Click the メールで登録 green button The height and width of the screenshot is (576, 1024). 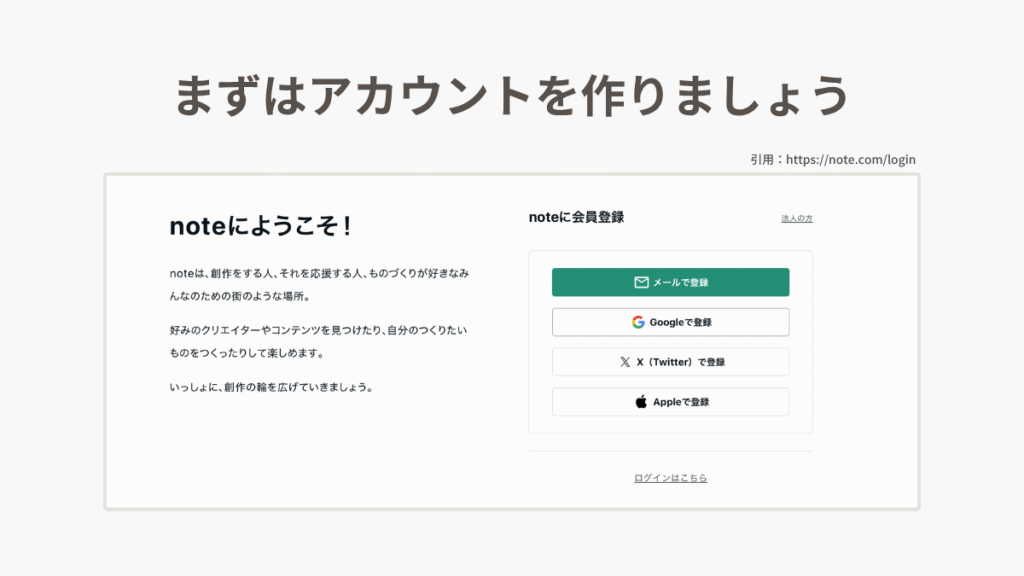[670, 282]
